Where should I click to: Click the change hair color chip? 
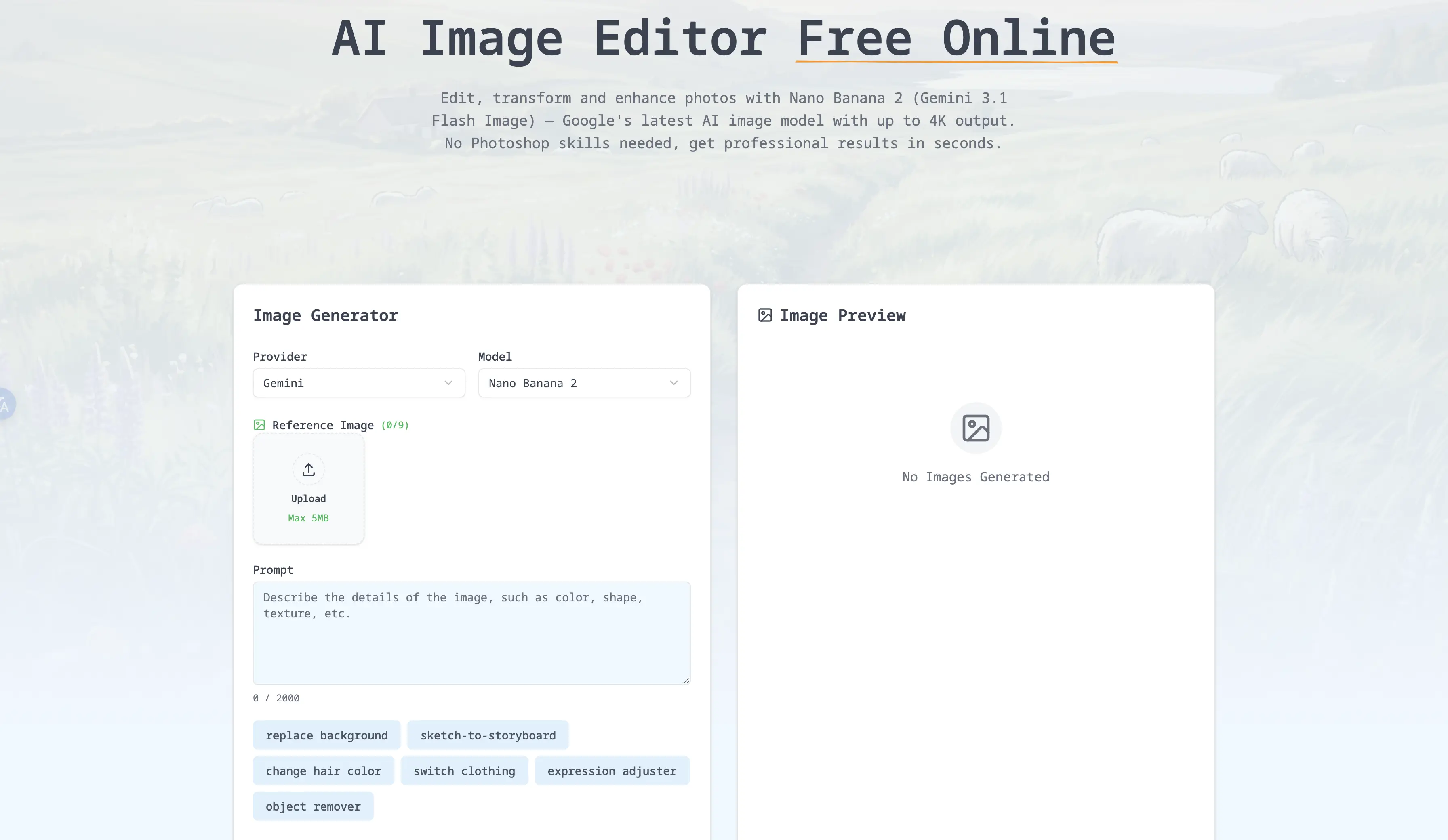[323, 771]
